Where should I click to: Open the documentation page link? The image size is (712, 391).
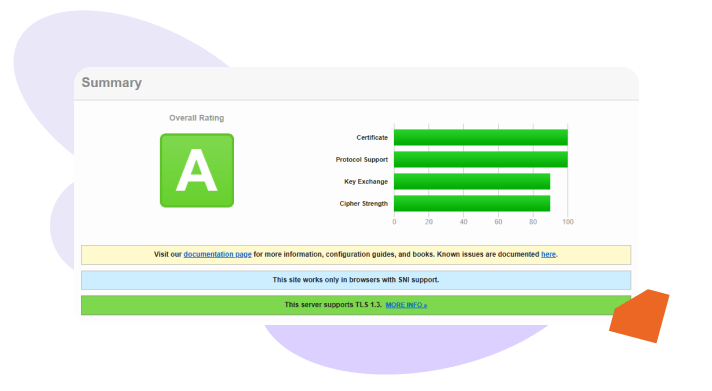pyautogui.click(x=217, y=254)
